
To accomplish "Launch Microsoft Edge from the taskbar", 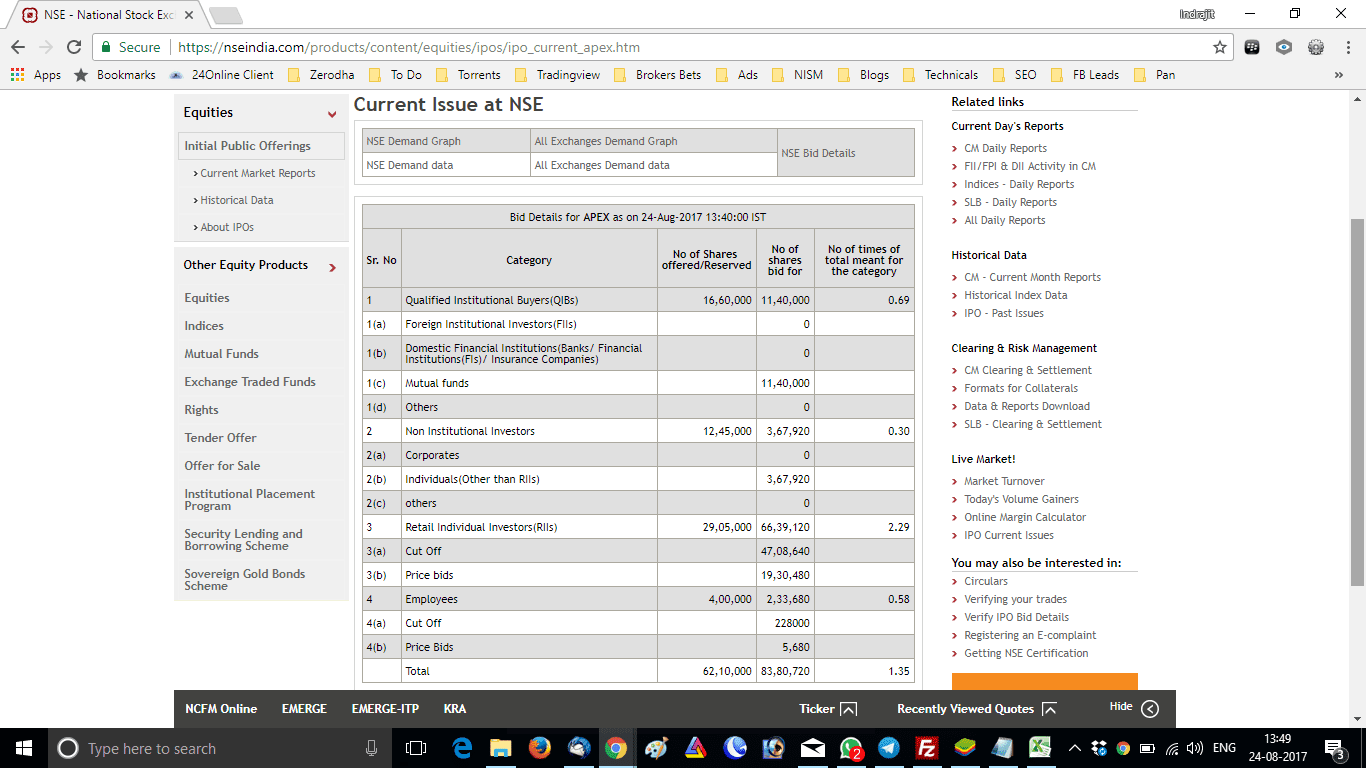I will (462, 748).
